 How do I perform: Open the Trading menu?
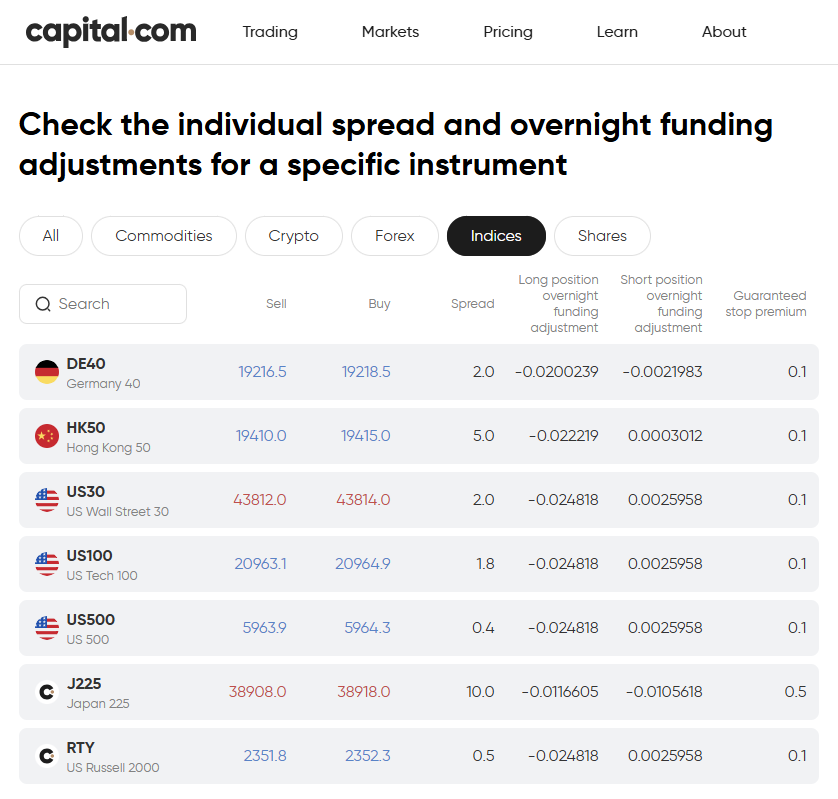270,32
